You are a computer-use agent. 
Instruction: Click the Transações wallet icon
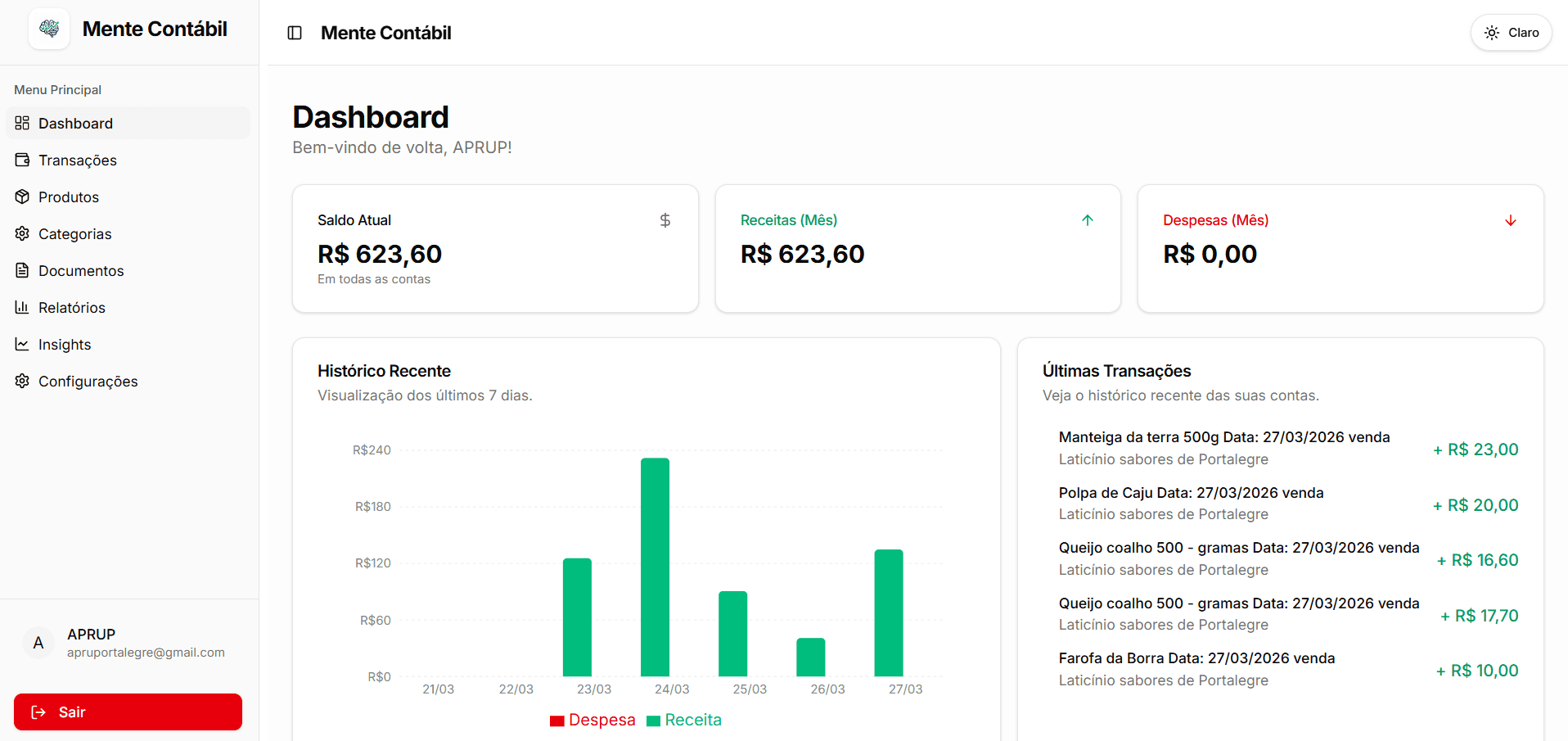[x=22, y=160]
